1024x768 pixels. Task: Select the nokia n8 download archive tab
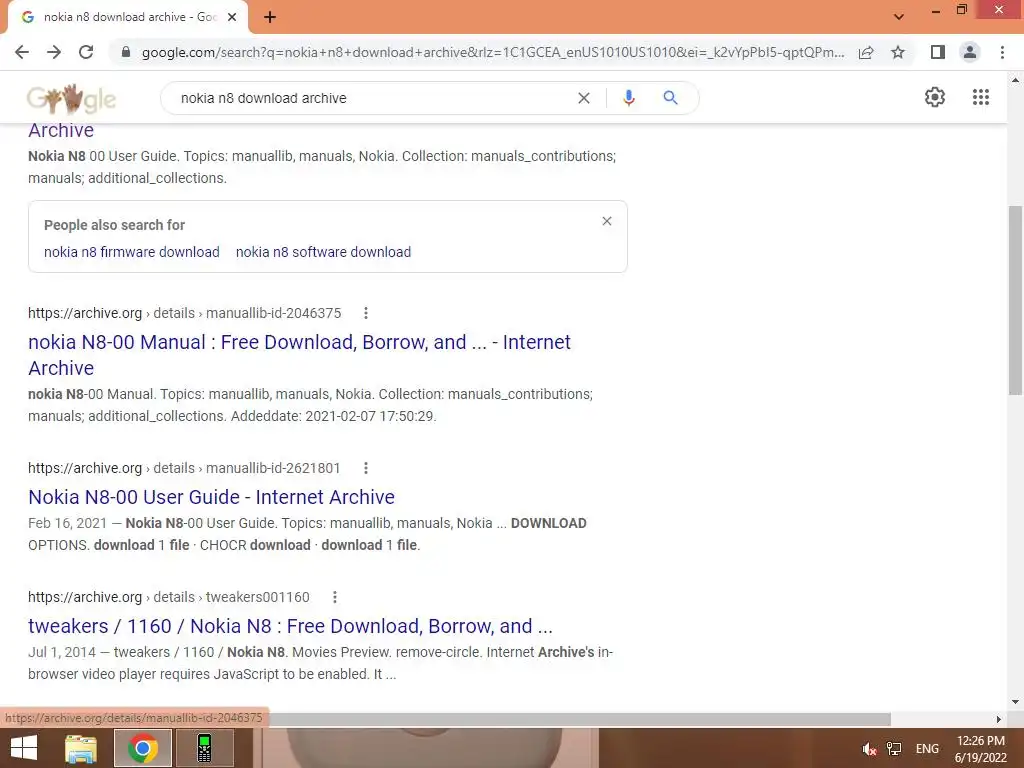(x=127, y=17)
